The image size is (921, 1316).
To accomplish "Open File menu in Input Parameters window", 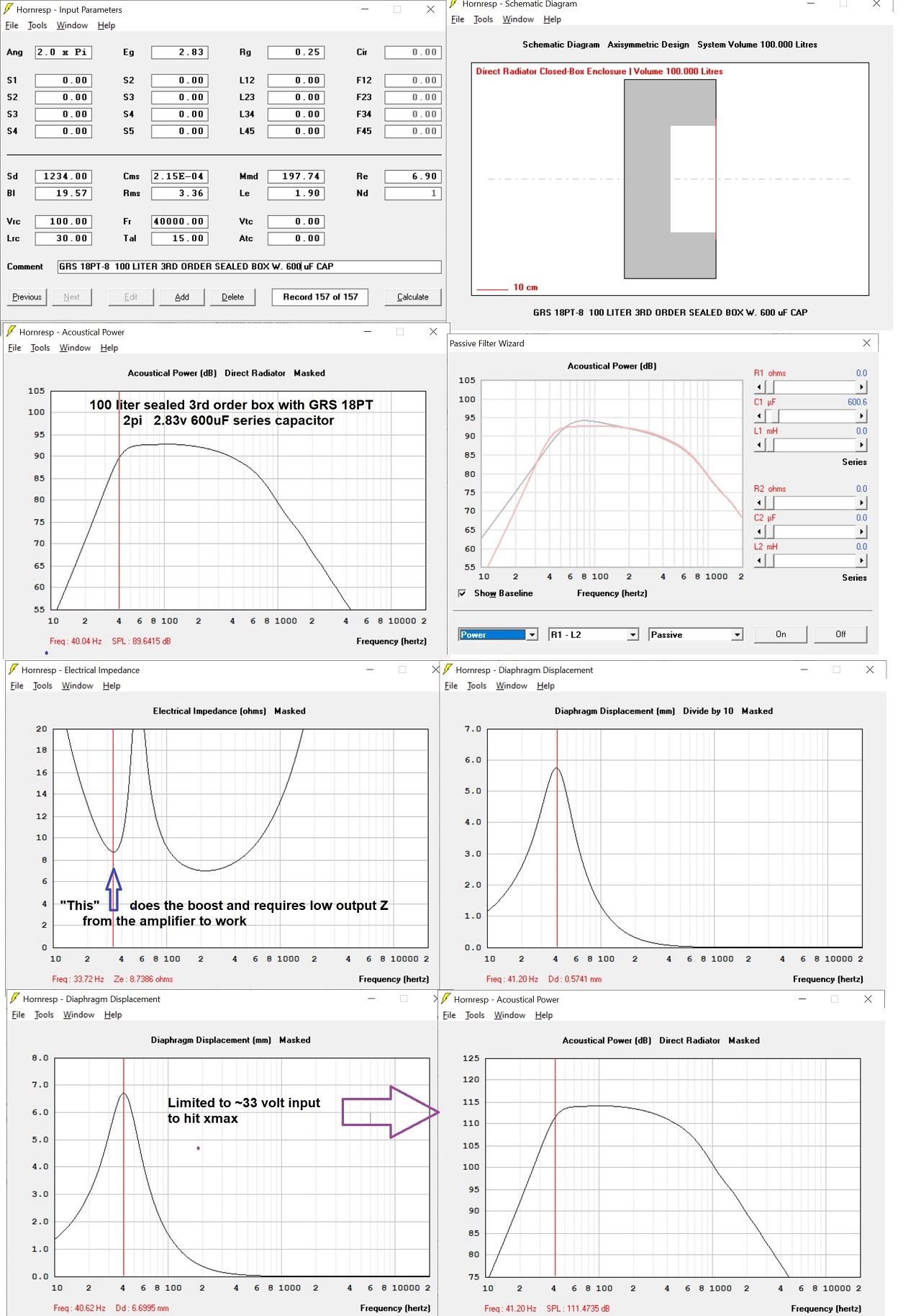I will [12, 25].
